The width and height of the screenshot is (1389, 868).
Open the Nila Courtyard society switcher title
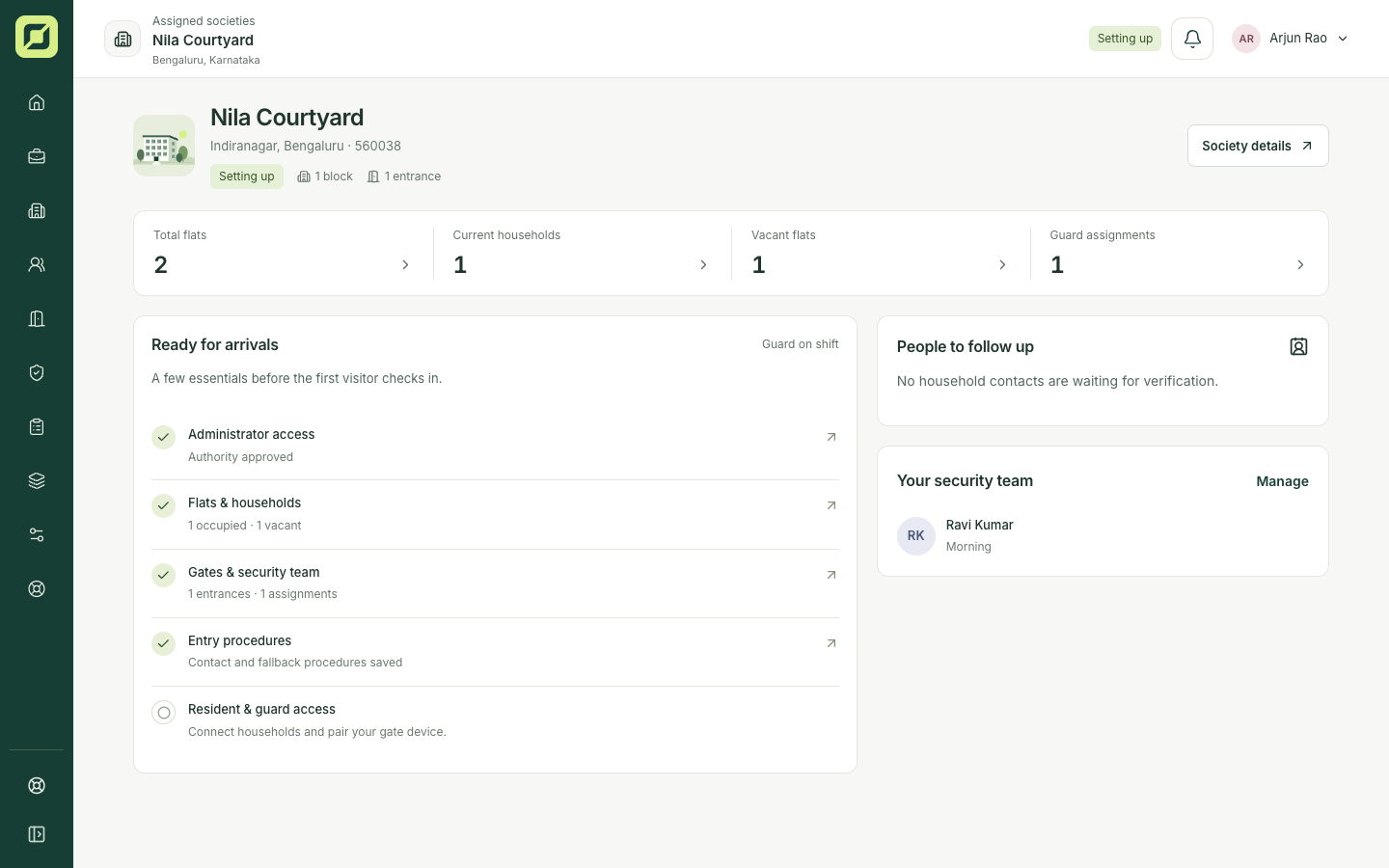click(x=203, y=40)
